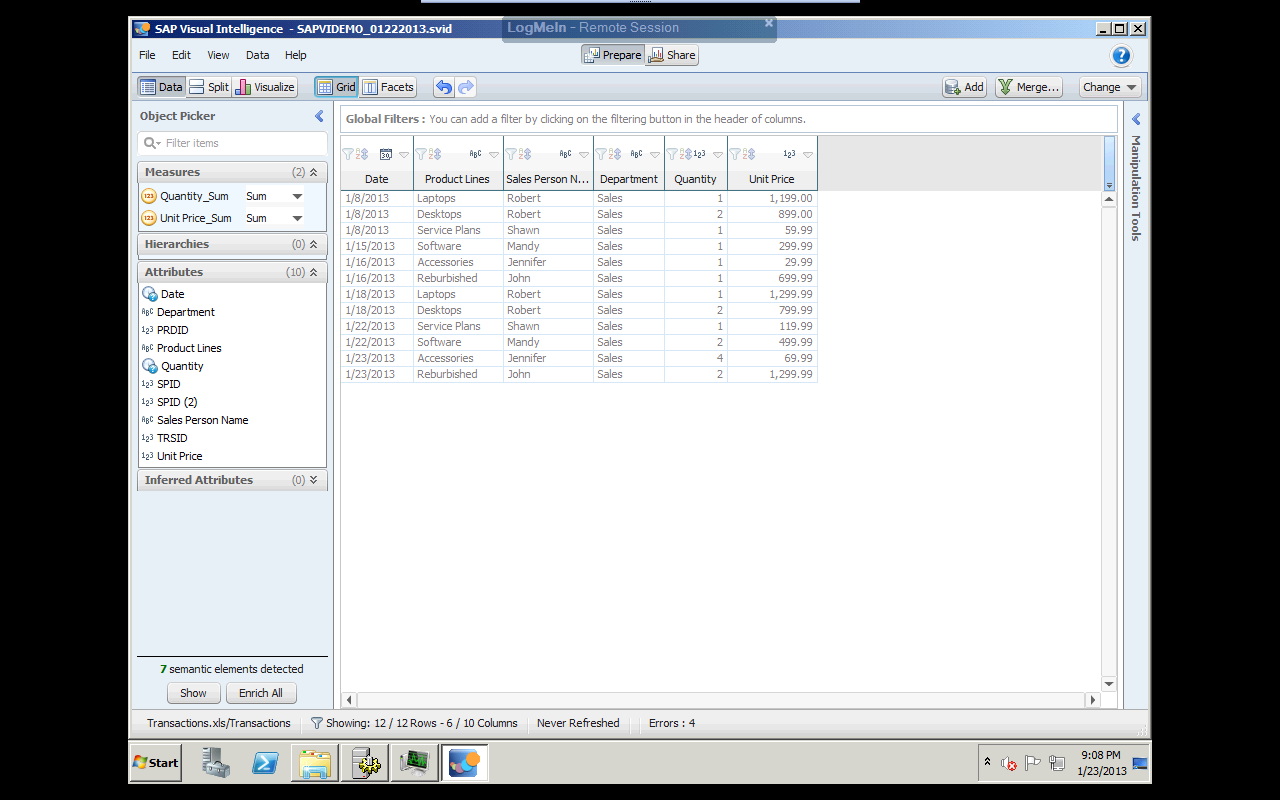Viewport: 1280px width, 800px height.
Task: Collapse the Hierarchies section
Action: (313, 244)
